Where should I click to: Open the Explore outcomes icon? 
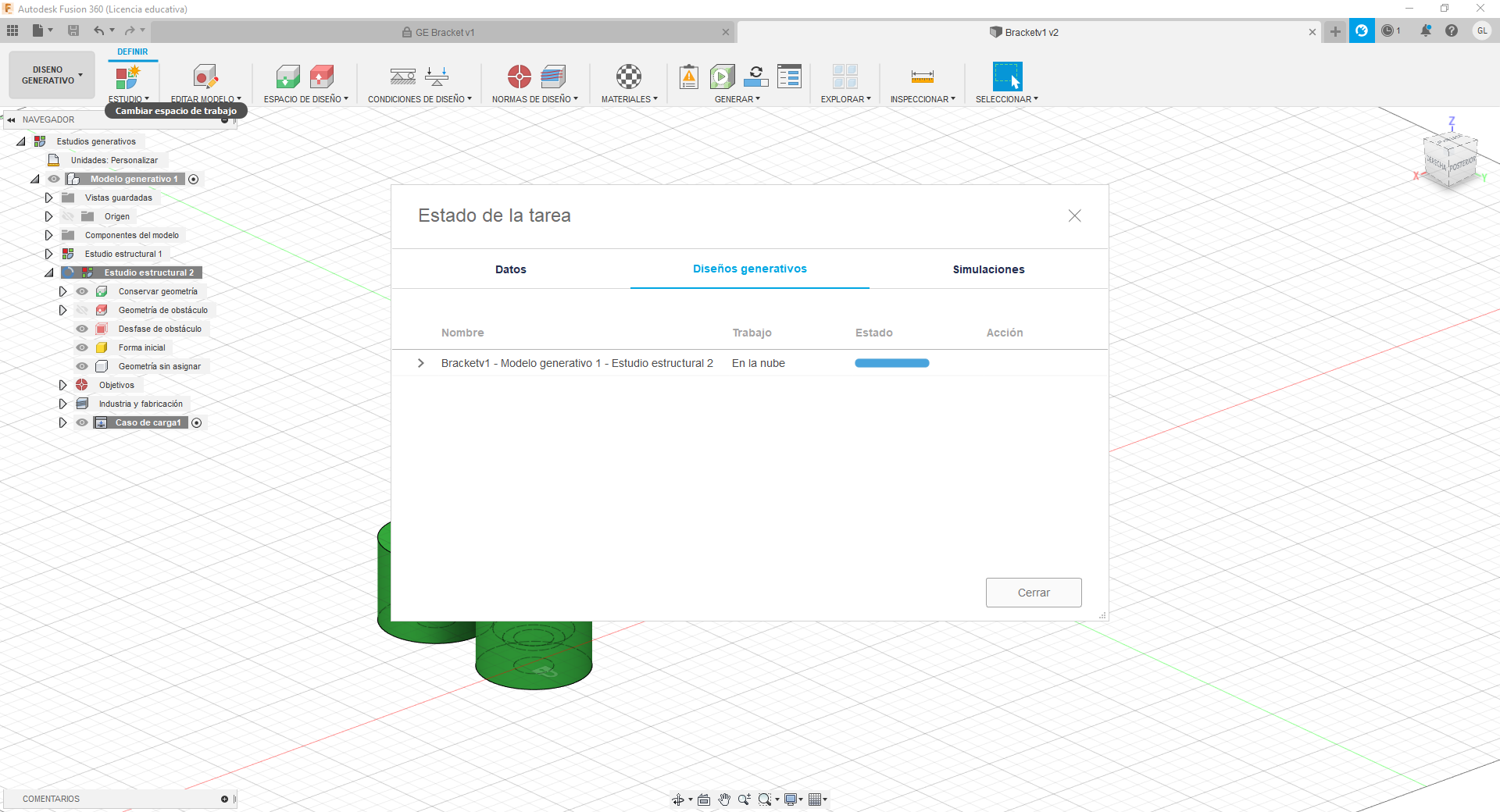(845, 77)
